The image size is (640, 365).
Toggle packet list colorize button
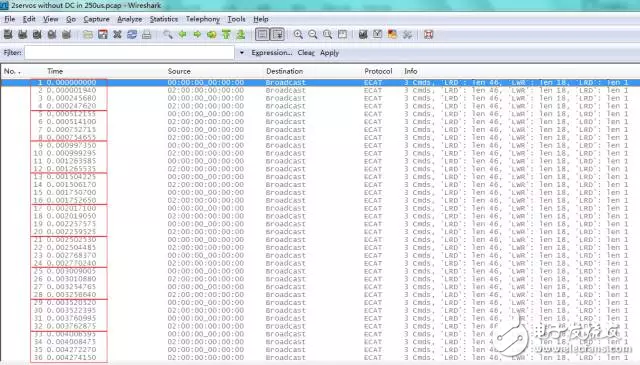coord(262,35)
